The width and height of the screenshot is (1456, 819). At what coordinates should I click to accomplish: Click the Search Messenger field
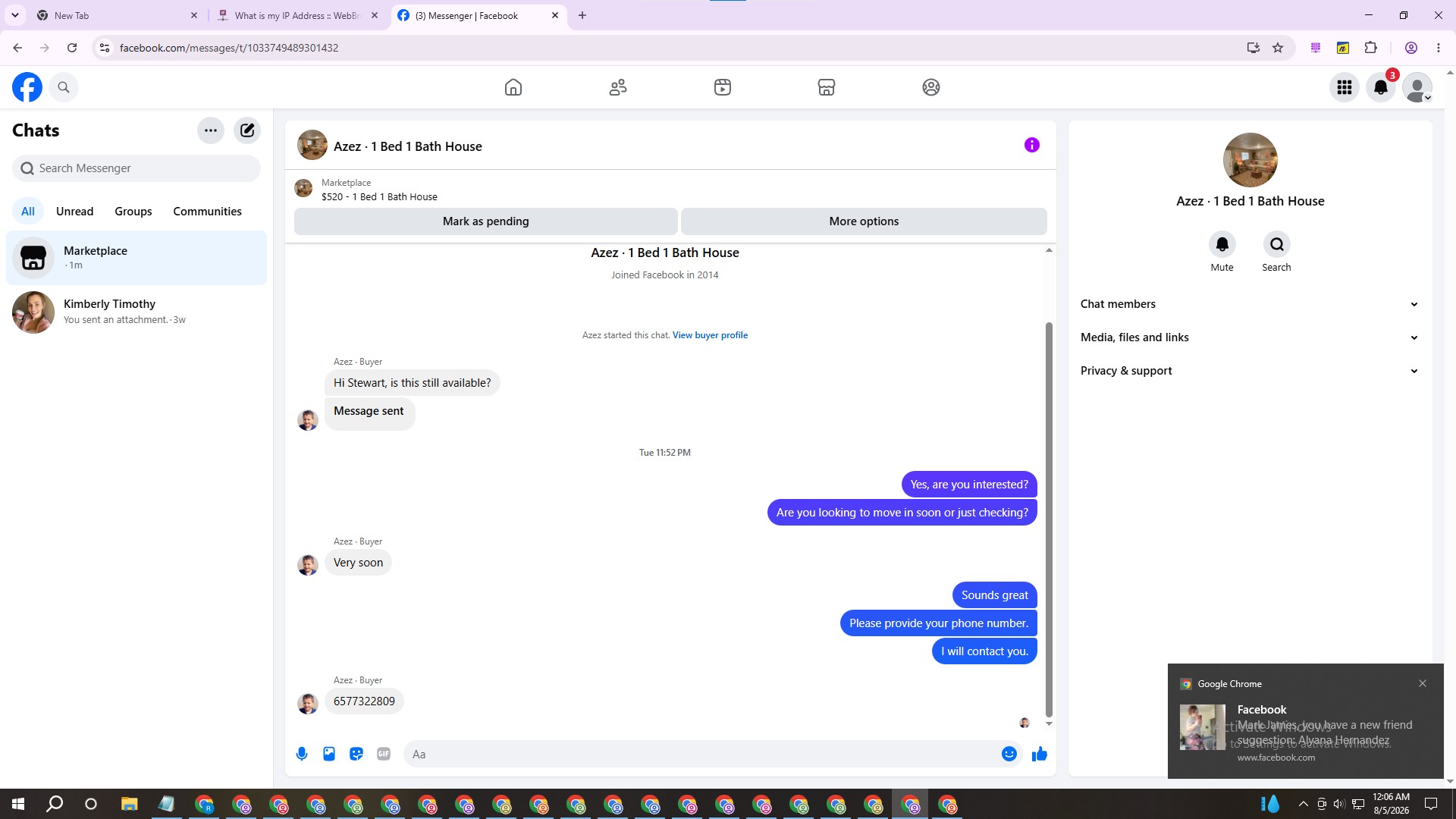(x=136, y=168)
